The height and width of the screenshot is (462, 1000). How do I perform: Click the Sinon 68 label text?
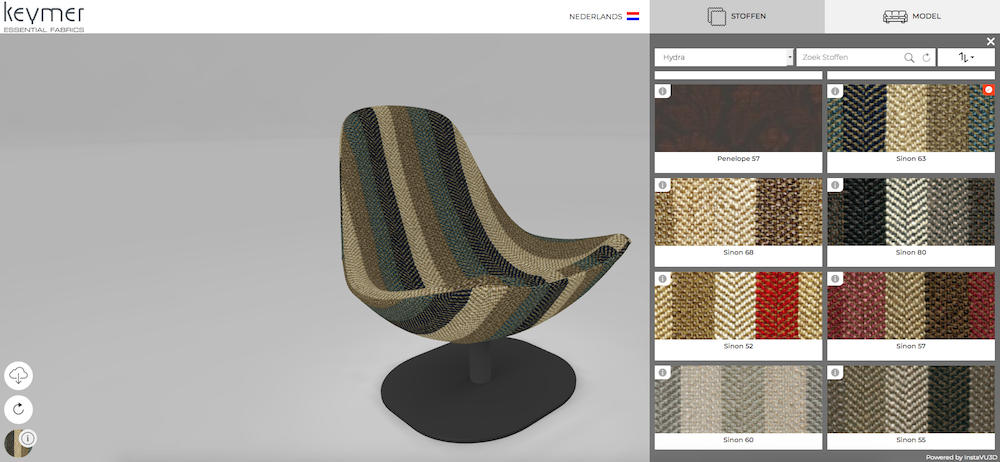[739, 253]
